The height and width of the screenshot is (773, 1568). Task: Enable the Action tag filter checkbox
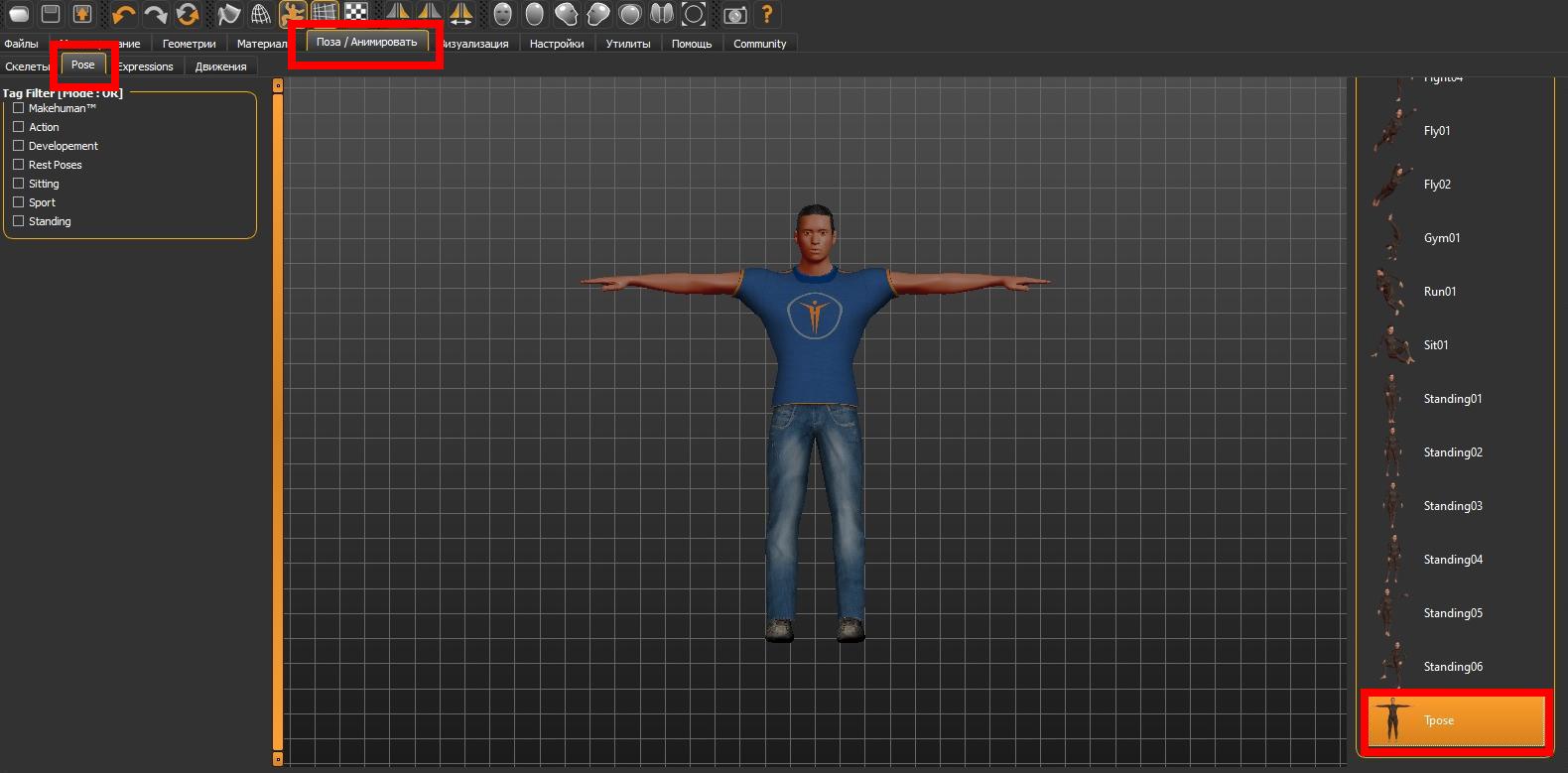[18, 127]
